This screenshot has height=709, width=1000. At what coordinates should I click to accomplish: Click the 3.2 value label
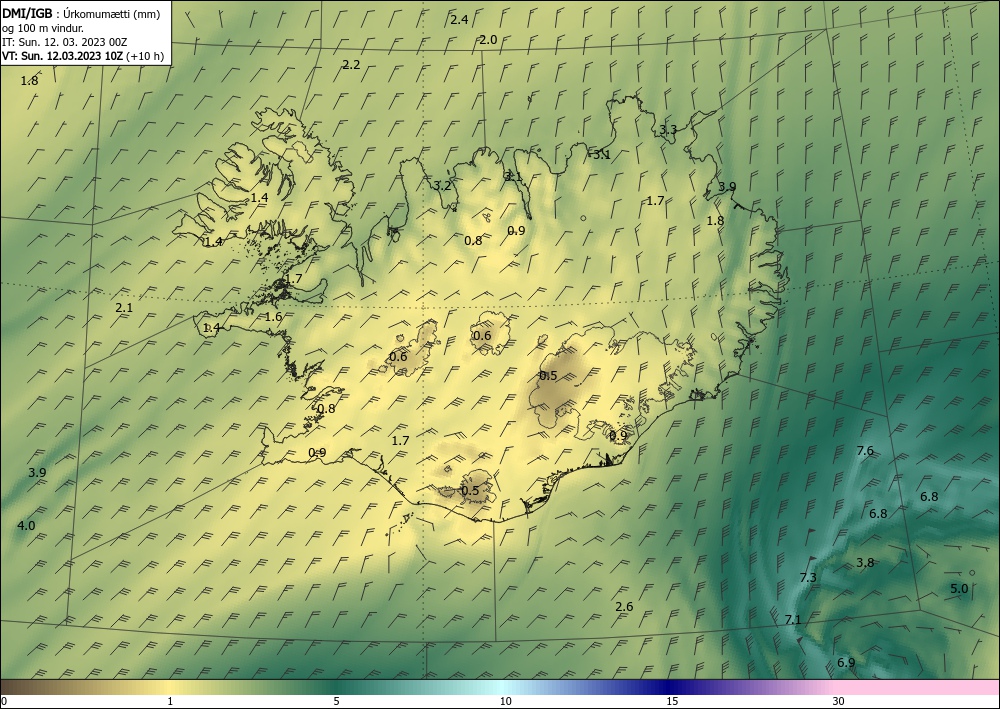pyautogui.click(x=442, y=186)
